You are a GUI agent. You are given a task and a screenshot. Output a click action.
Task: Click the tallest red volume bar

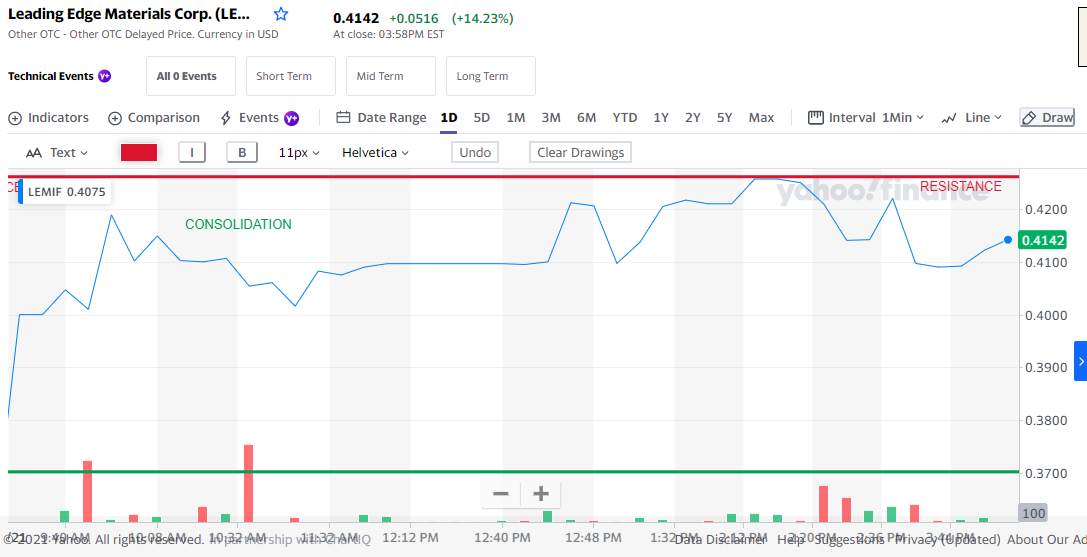(x=248, y=483)
